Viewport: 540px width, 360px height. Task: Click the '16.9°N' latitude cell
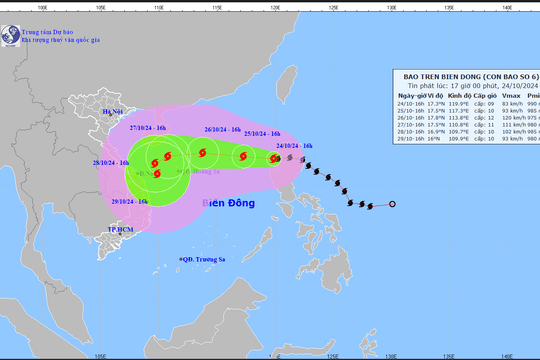point(436,132)
